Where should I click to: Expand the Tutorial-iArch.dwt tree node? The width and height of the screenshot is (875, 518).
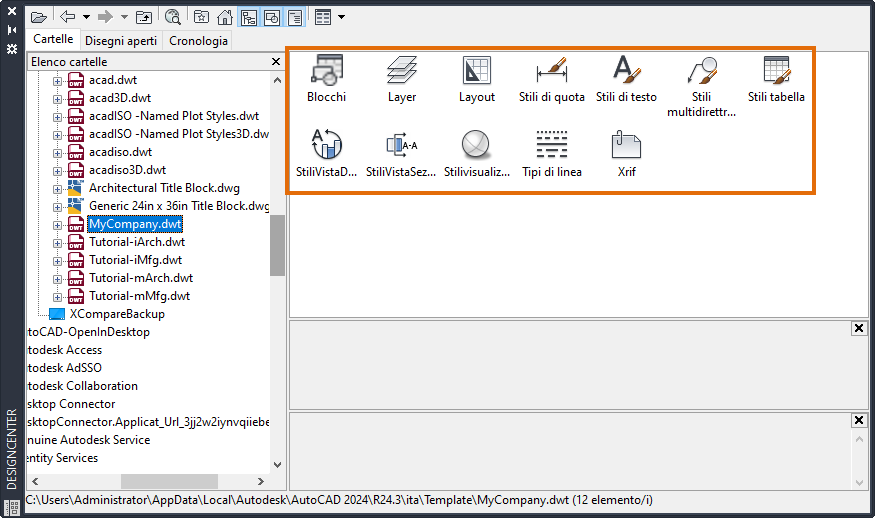coord(57,243)
